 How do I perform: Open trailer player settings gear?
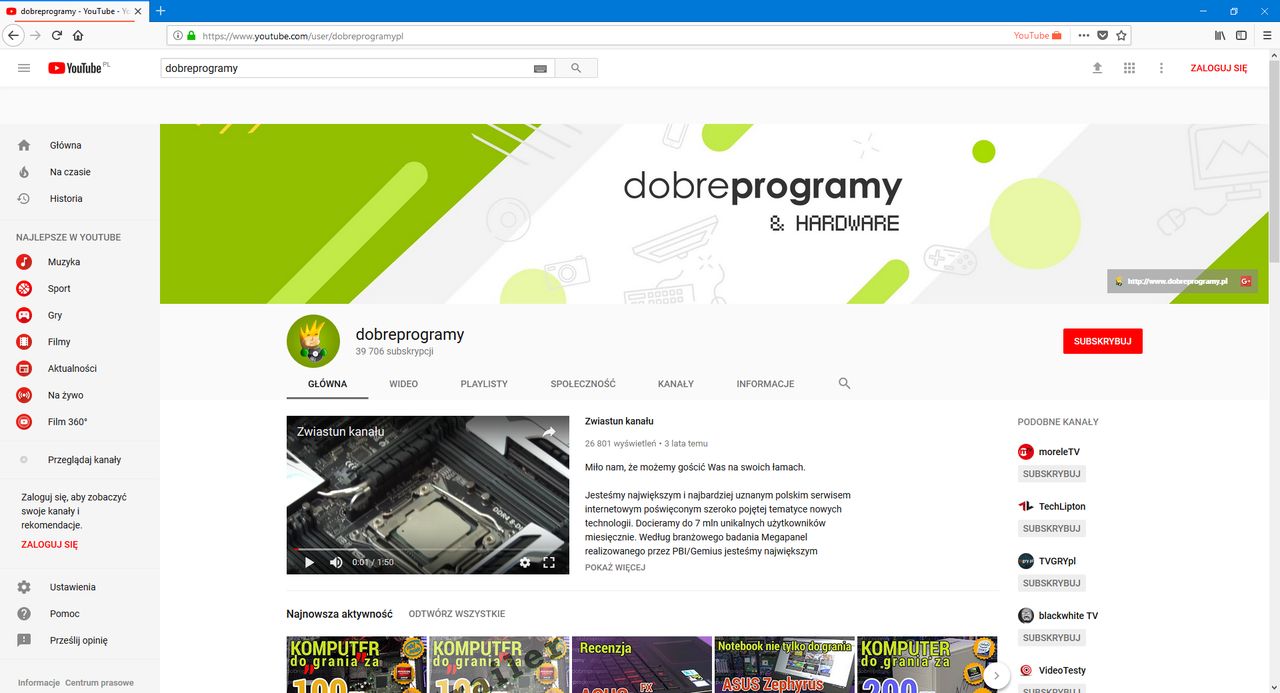coord(525,562)
